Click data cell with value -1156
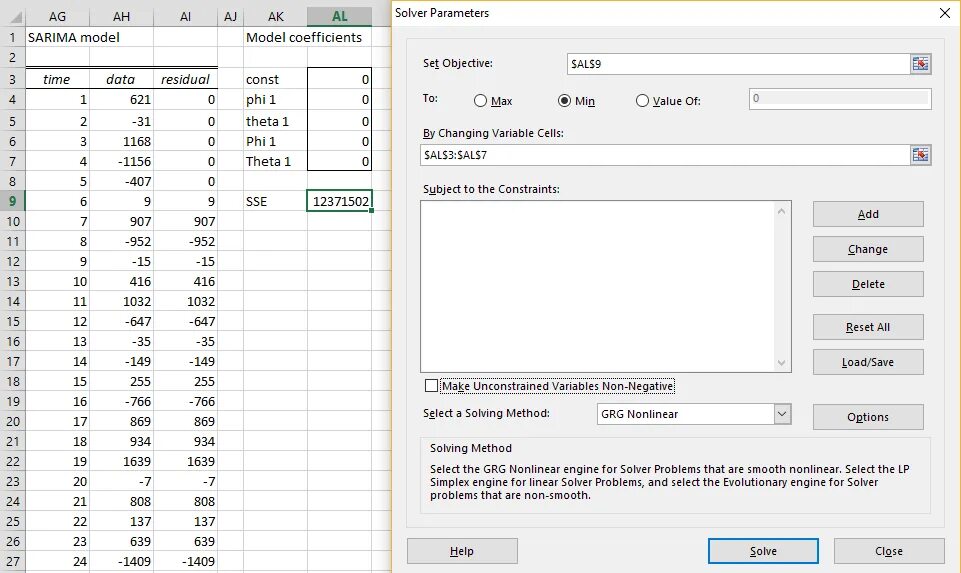The image size is (961, 573). click(x=121, y=161)
